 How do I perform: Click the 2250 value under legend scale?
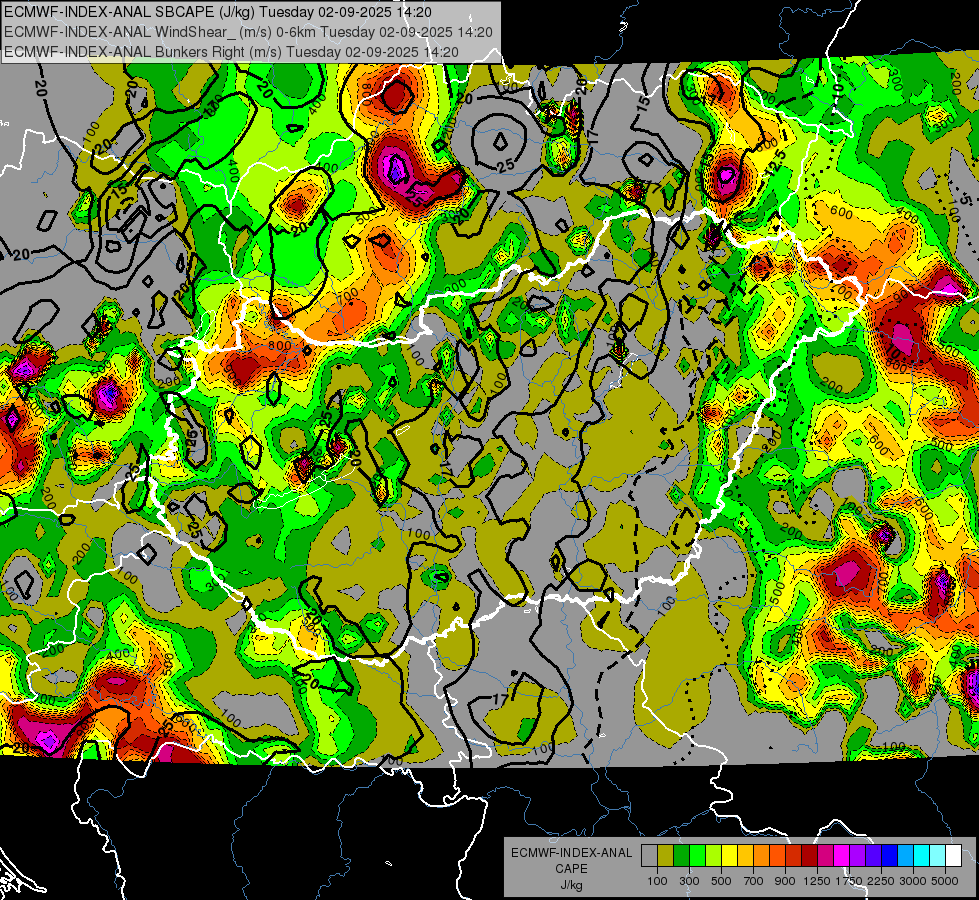click(x=881, y=881)
